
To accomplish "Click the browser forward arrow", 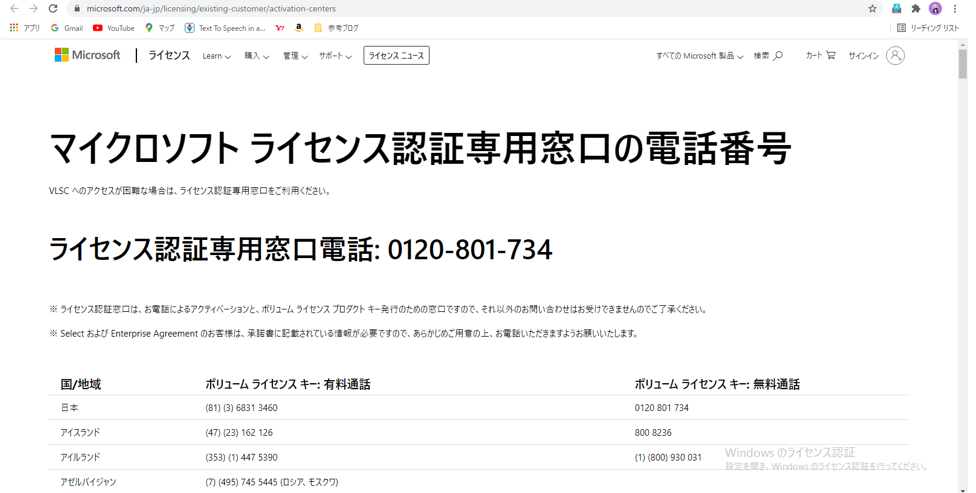I will (x=34, y=9).
